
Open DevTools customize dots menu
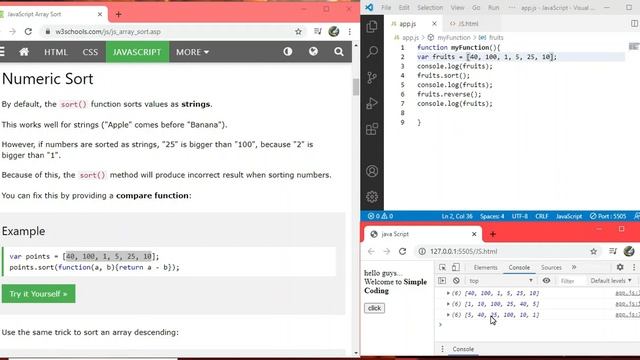[x=634, y=267]
